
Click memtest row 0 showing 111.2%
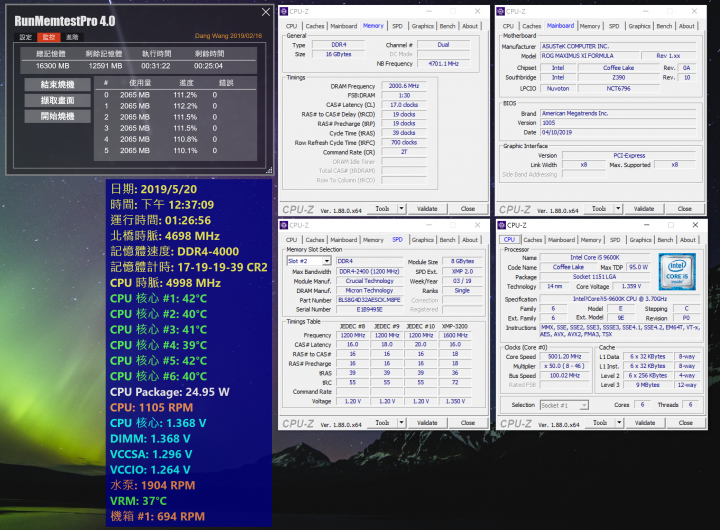175,95
